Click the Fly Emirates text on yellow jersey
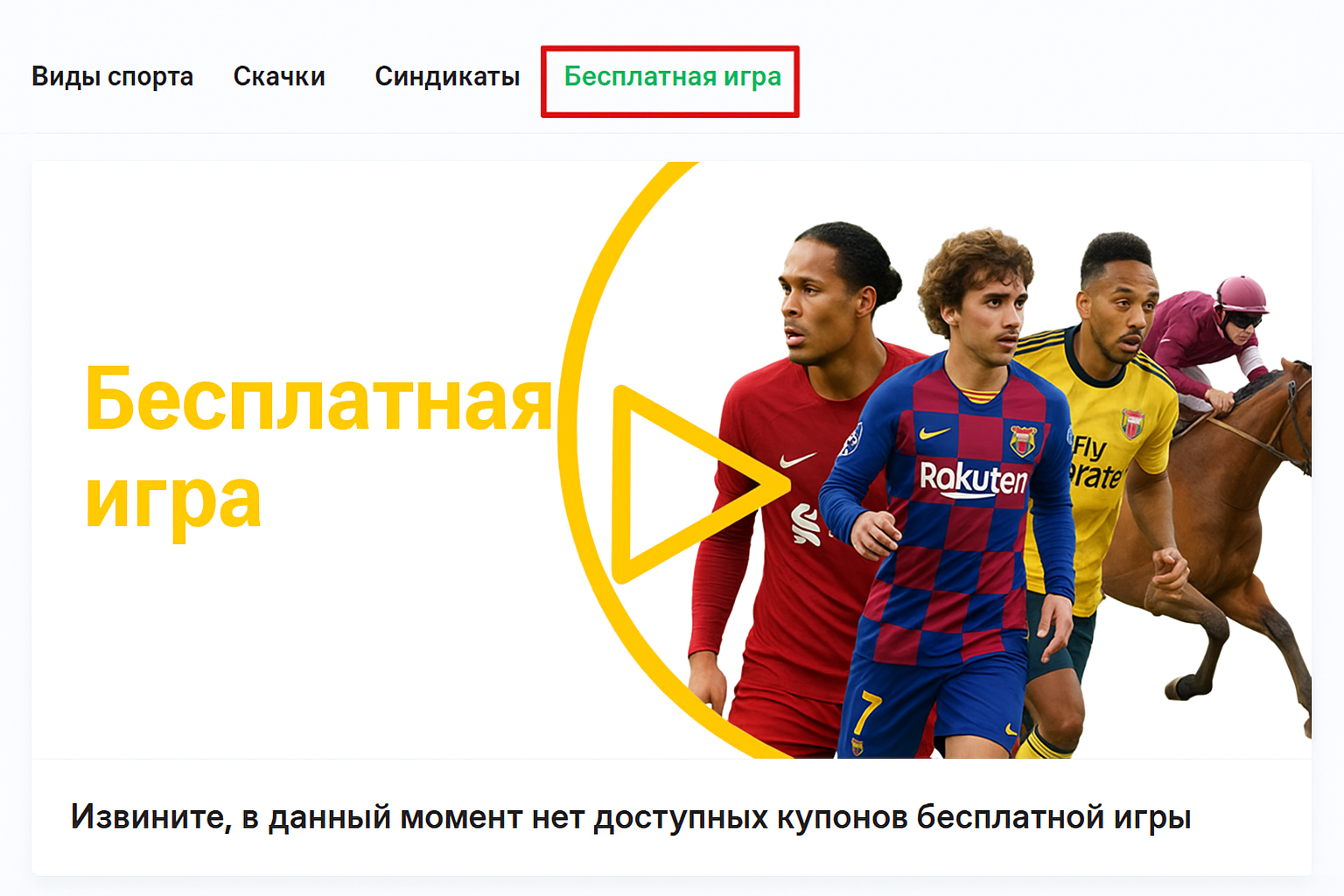 click(1095, 464)
